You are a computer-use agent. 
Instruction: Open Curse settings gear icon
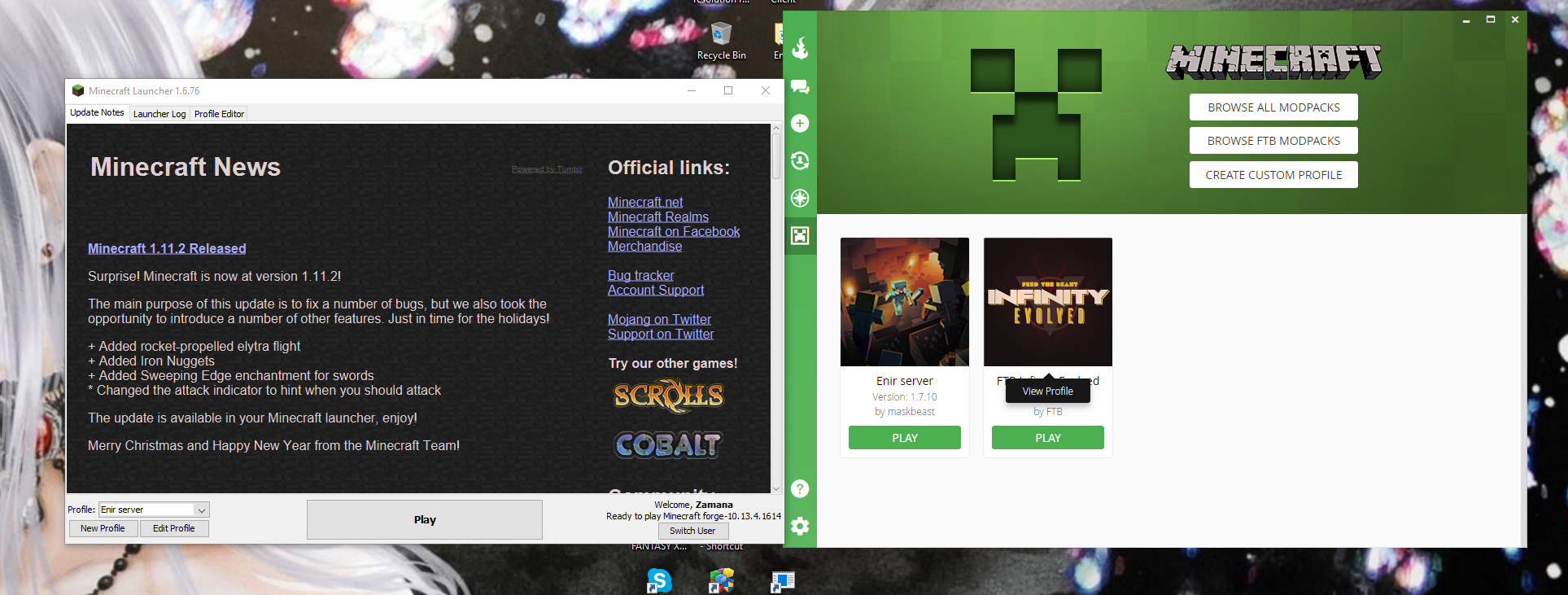coord(800,526)
